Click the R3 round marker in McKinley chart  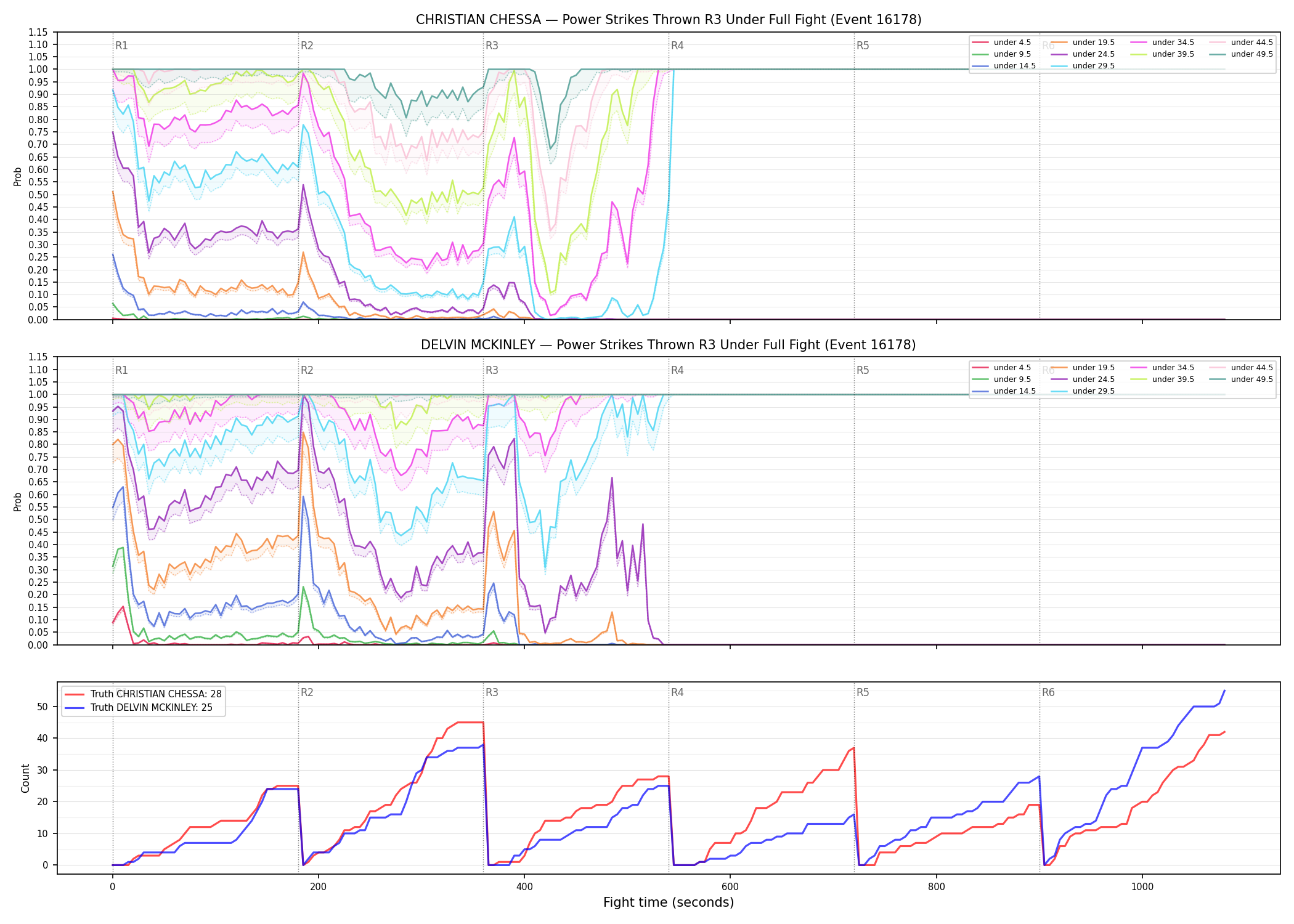click(x=492, y=370)
